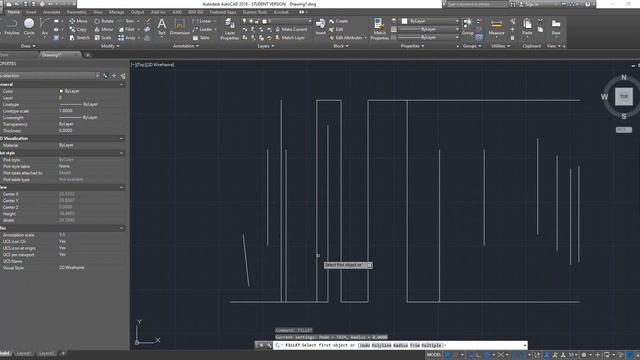
Task: Add a new layout tab with plus button
Action: [x=63, y=353]
